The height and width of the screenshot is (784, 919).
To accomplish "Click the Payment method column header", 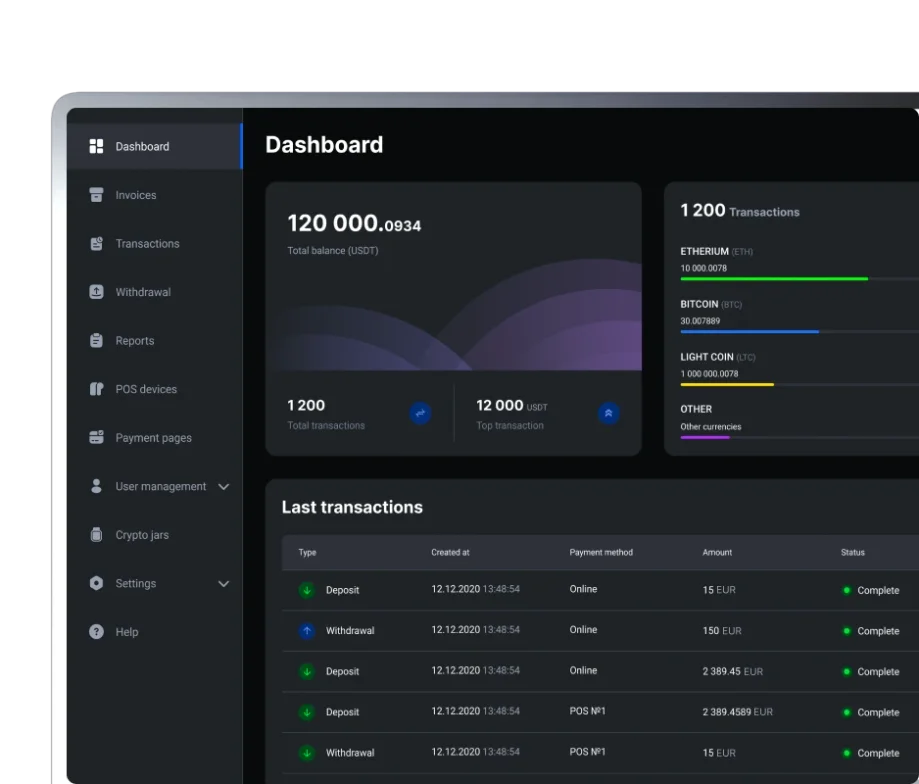I will tap(600, 552).
